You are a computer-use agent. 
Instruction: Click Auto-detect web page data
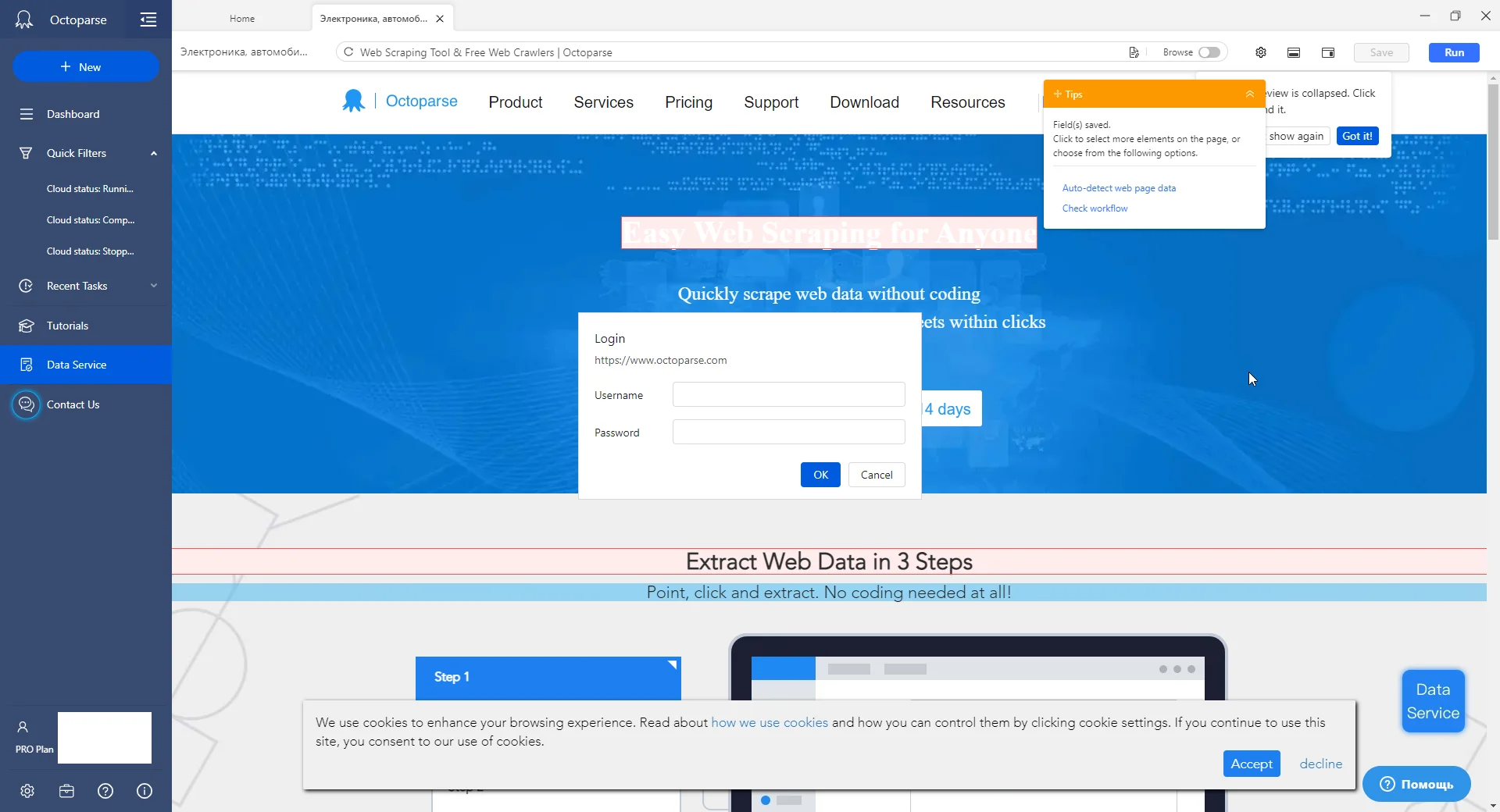pyautogui.click(x=1119, y=188)
